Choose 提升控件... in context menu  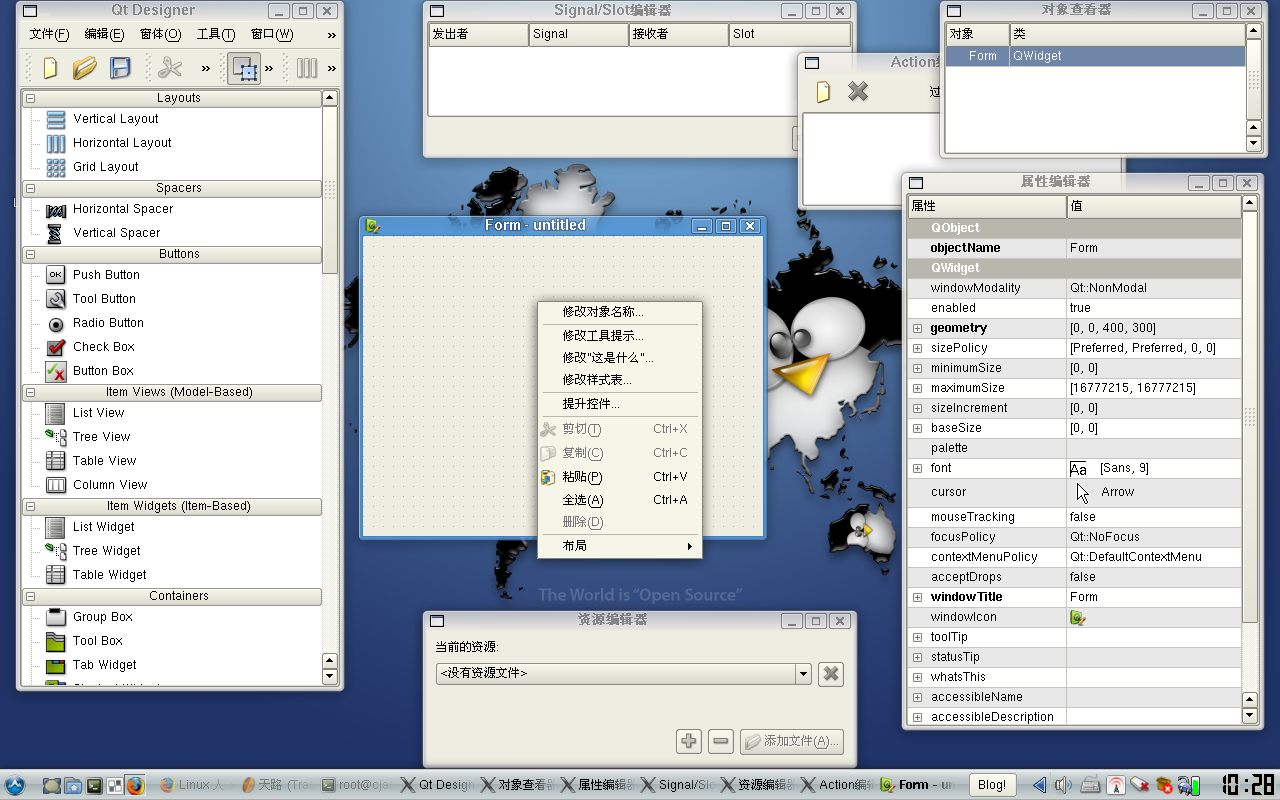click(620, 404)
